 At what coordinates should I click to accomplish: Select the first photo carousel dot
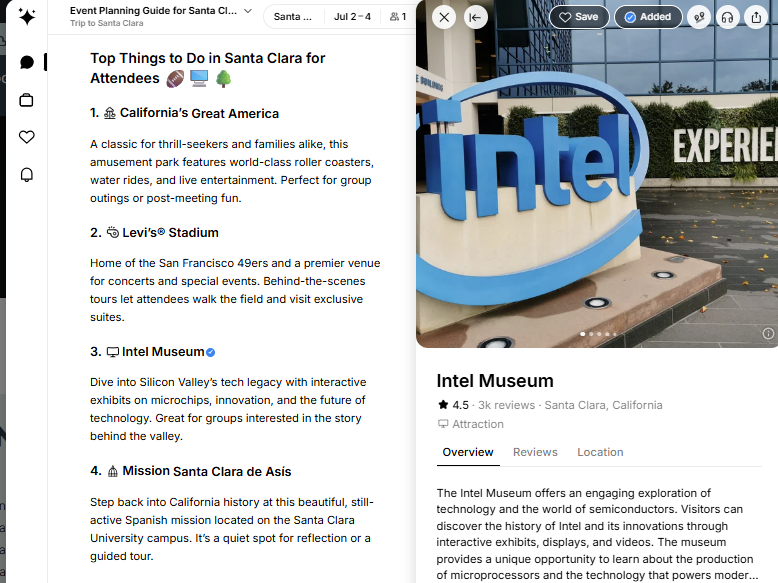tap(583, 334)
